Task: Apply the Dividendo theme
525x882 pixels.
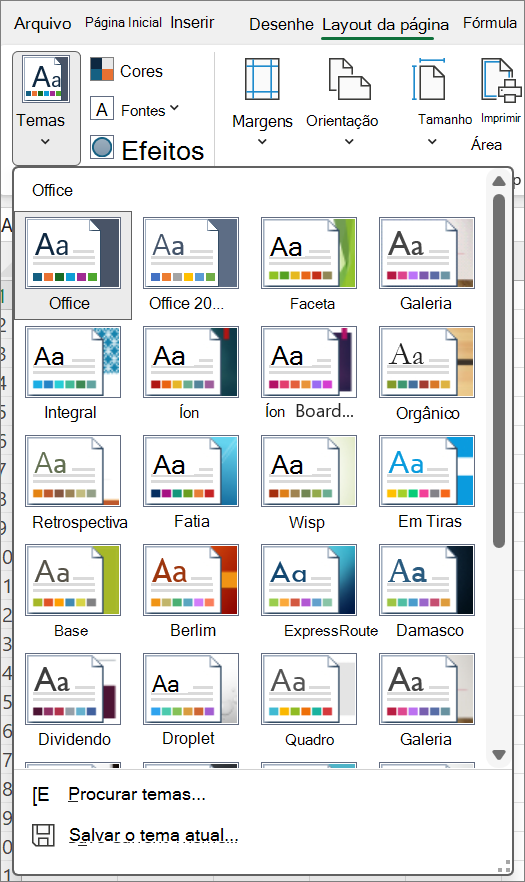Action: [x=73, y=689]
